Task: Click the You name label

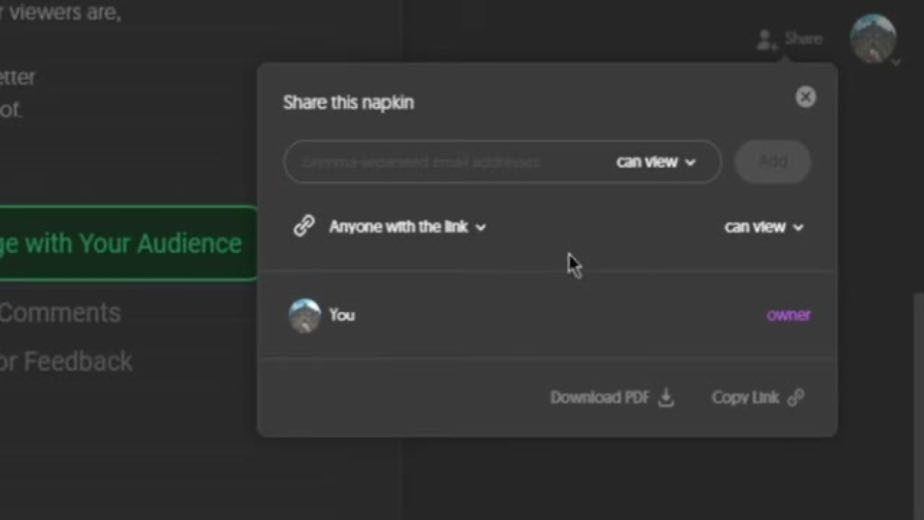Action: click(342, 315)
